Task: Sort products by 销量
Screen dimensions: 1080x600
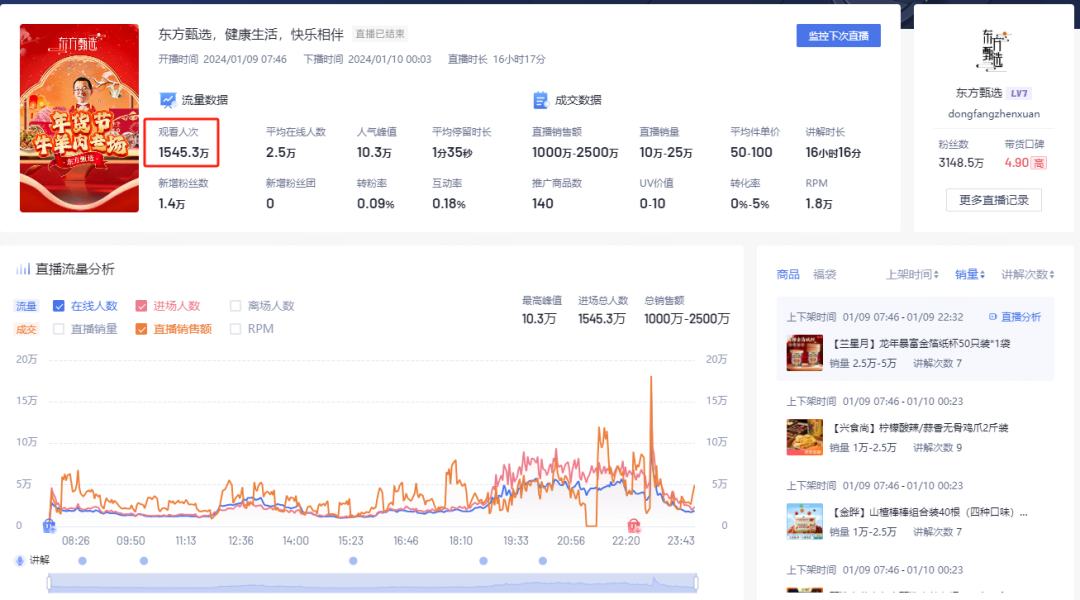Action: pos(970,275)
